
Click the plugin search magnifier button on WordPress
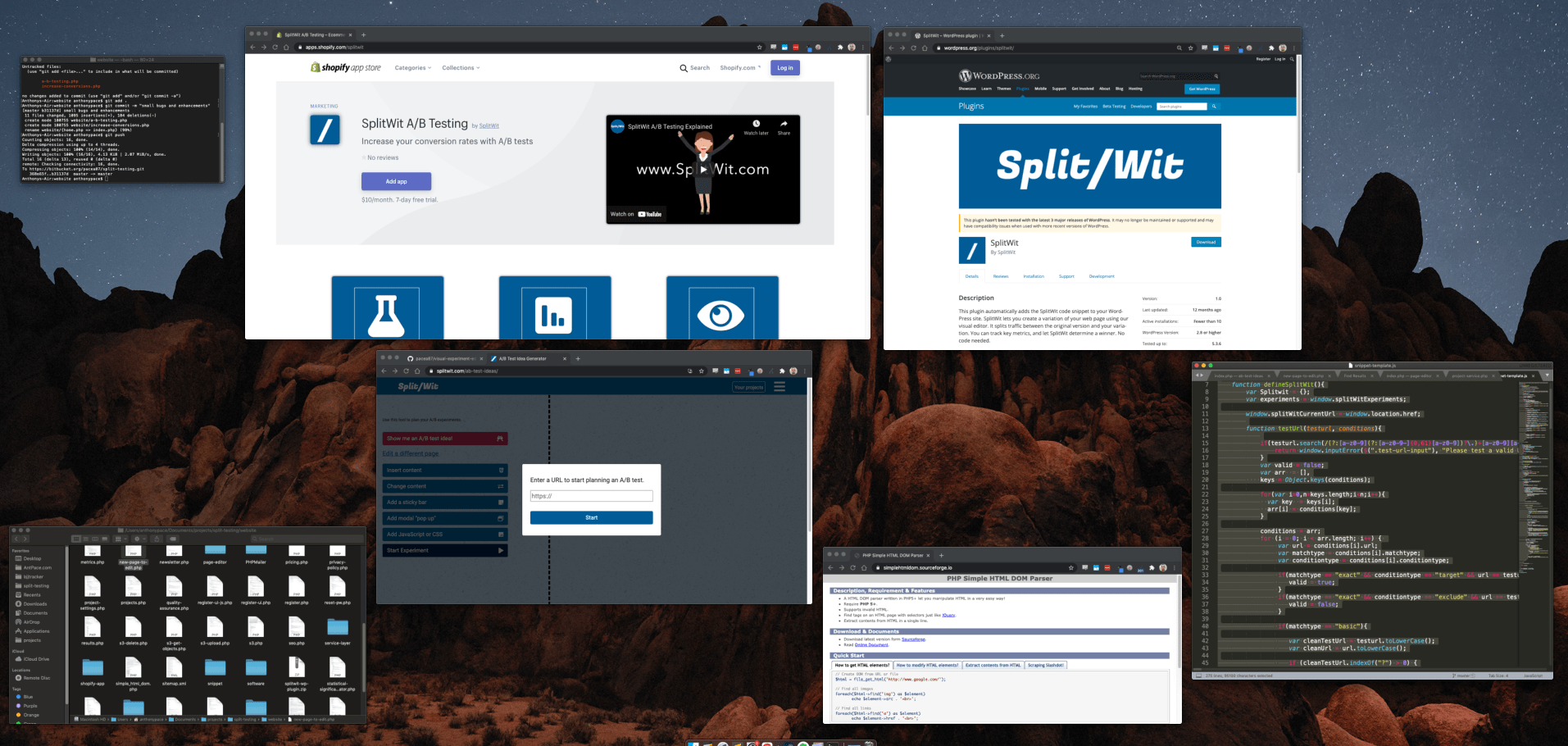coord(1214,107)
